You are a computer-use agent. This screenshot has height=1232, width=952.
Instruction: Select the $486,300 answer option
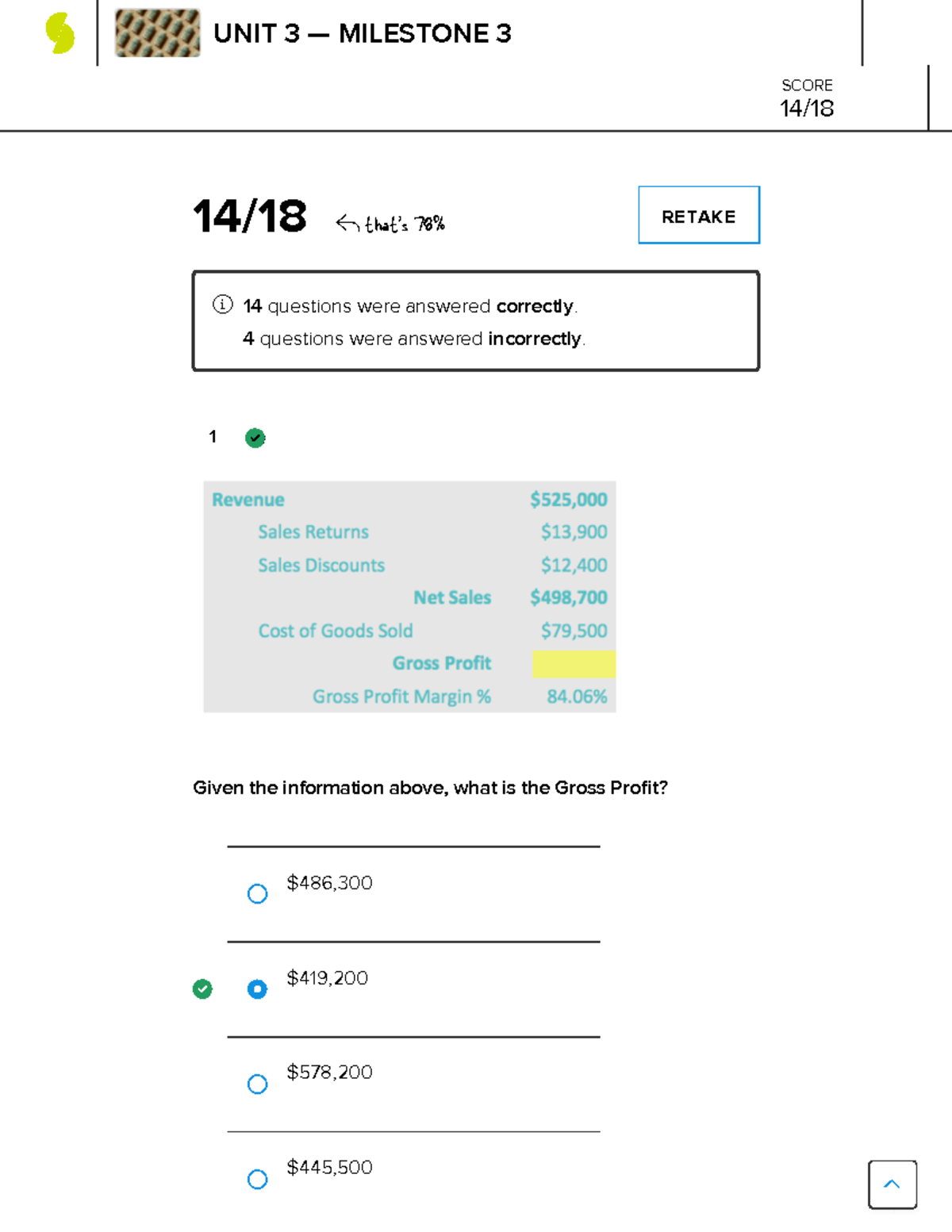(257, 894)
